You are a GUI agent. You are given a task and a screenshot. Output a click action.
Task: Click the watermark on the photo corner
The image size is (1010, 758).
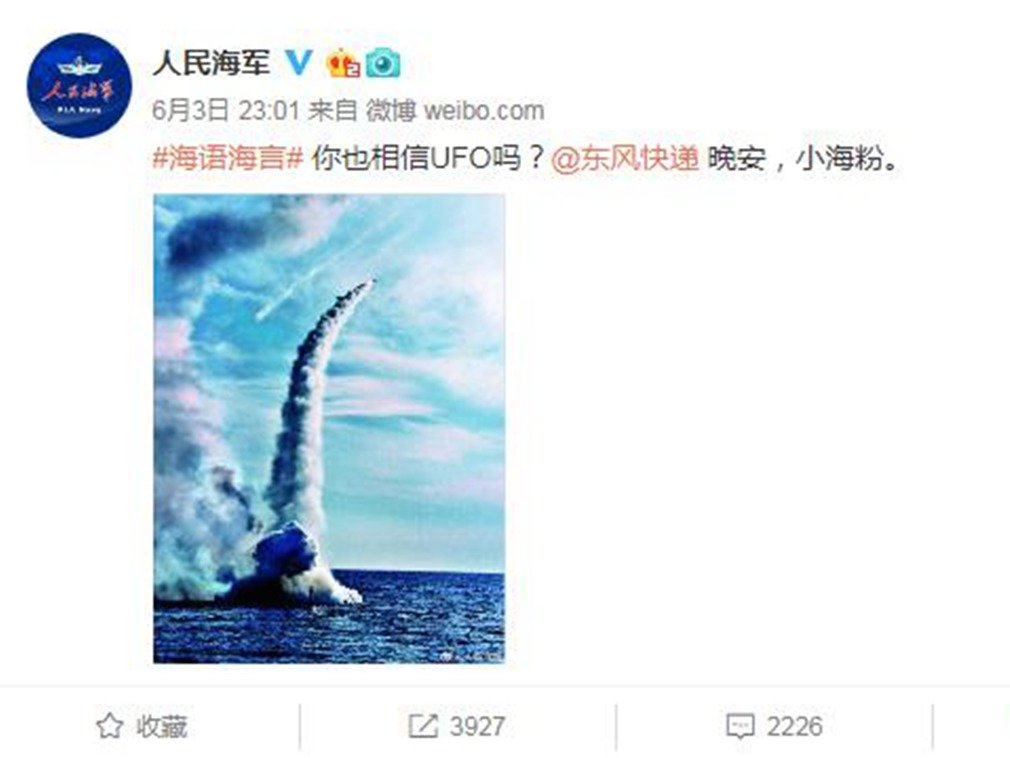coord(470,656)
